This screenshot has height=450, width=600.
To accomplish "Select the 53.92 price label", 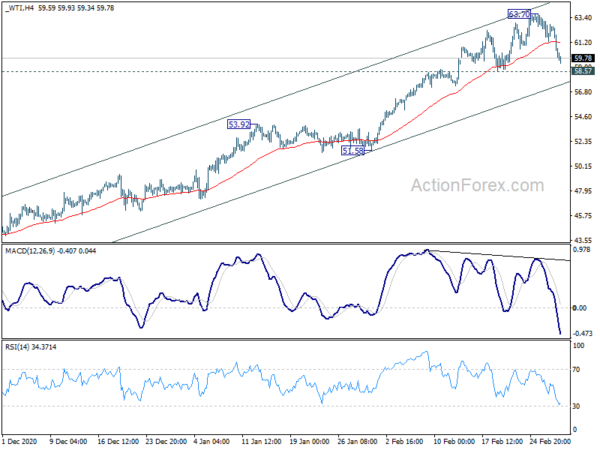I will [x=239, y=125].
